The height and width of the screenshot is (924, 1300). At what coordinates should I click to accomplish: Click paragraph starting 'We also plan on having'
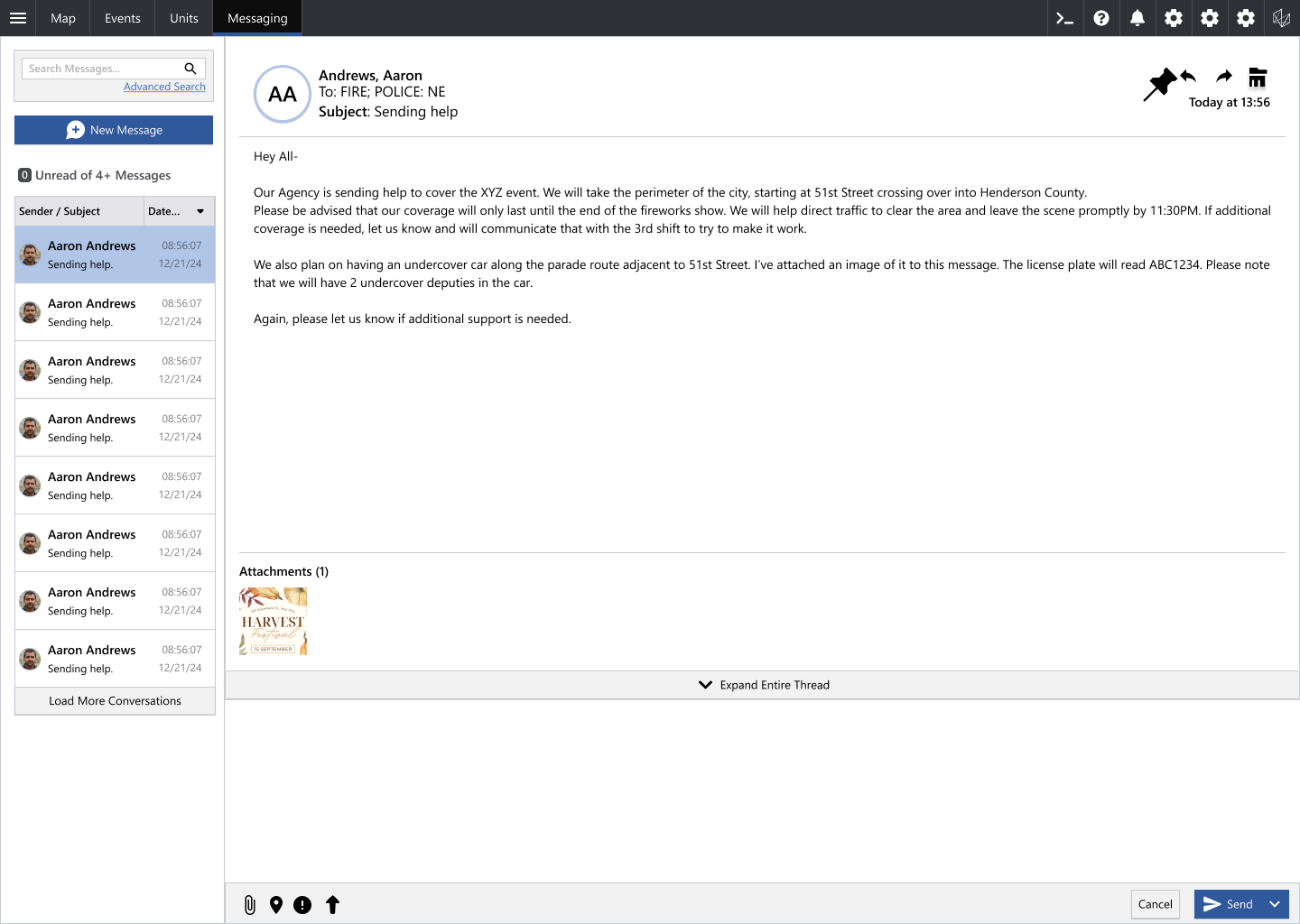[762, 273]
